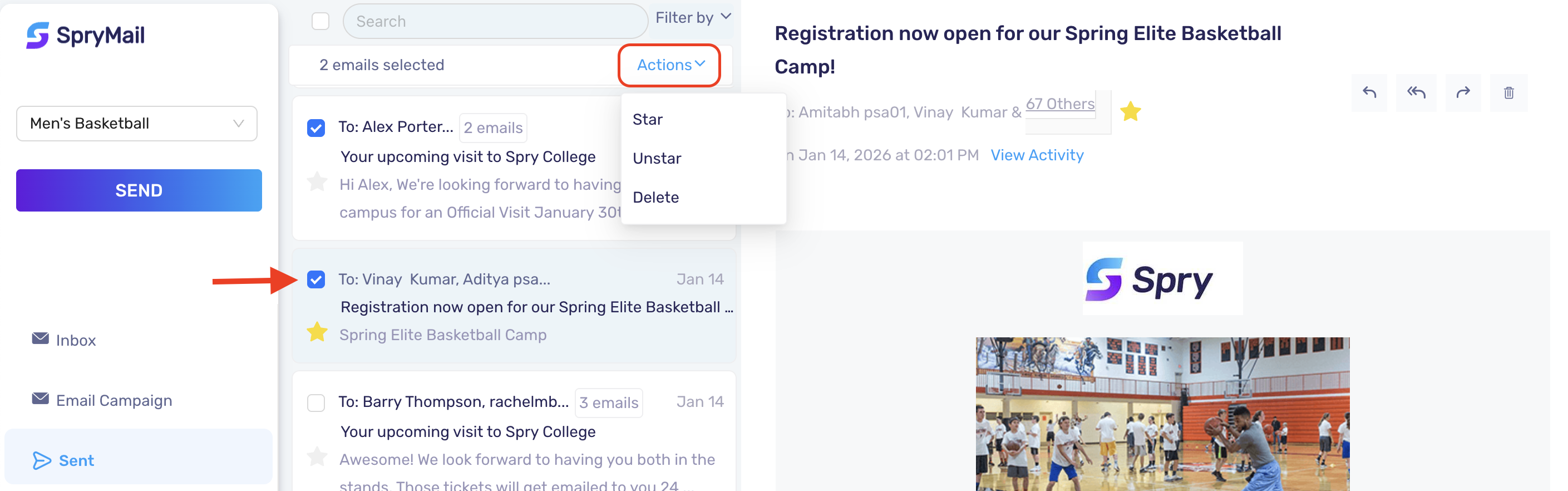The image size is (1568, 491).
Task: Star the Barry Thompson email thread
Action: coord(317,456)
